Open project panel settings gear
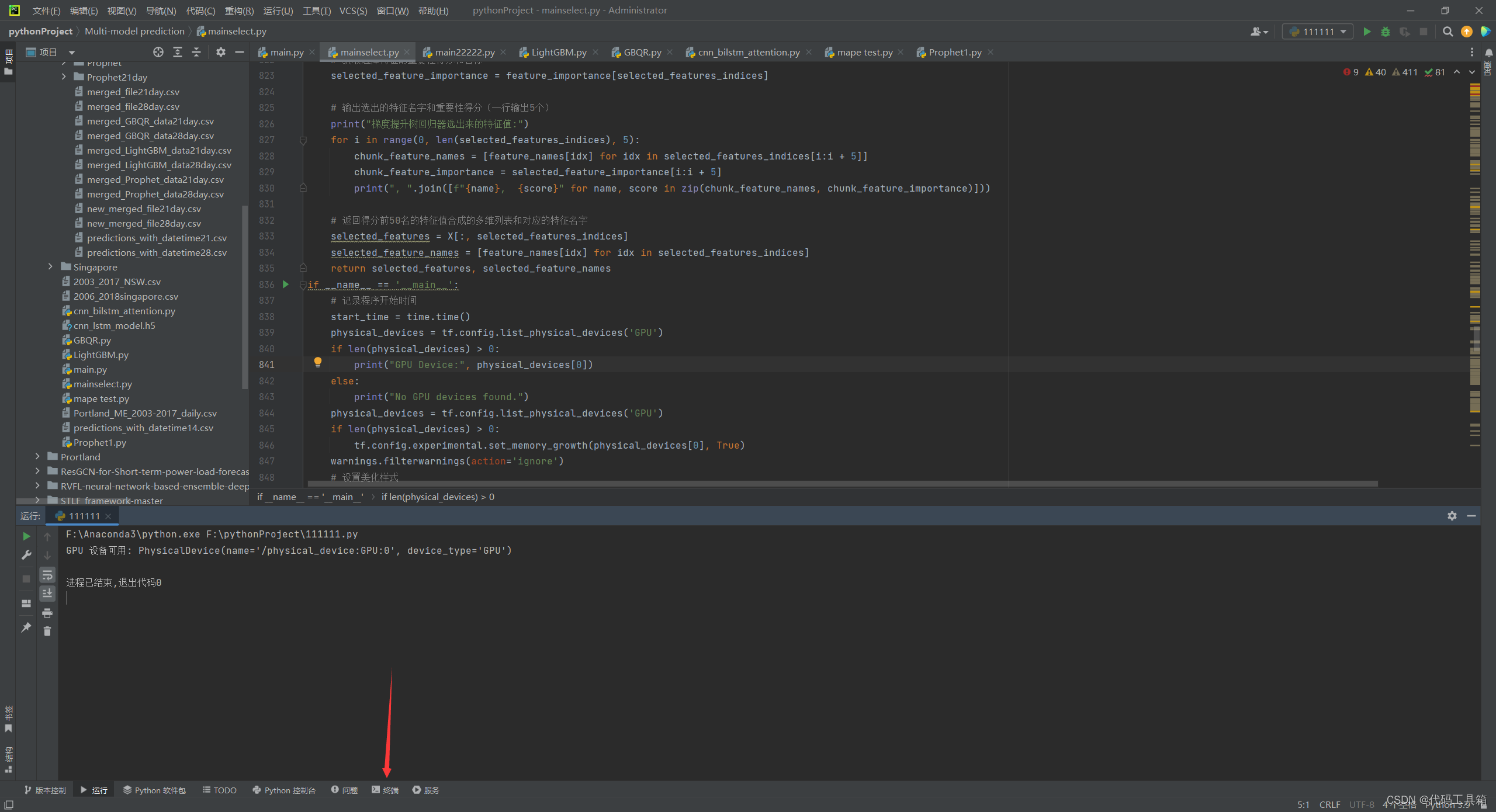Screen dimensions: 1496x812 pos(220,52)
